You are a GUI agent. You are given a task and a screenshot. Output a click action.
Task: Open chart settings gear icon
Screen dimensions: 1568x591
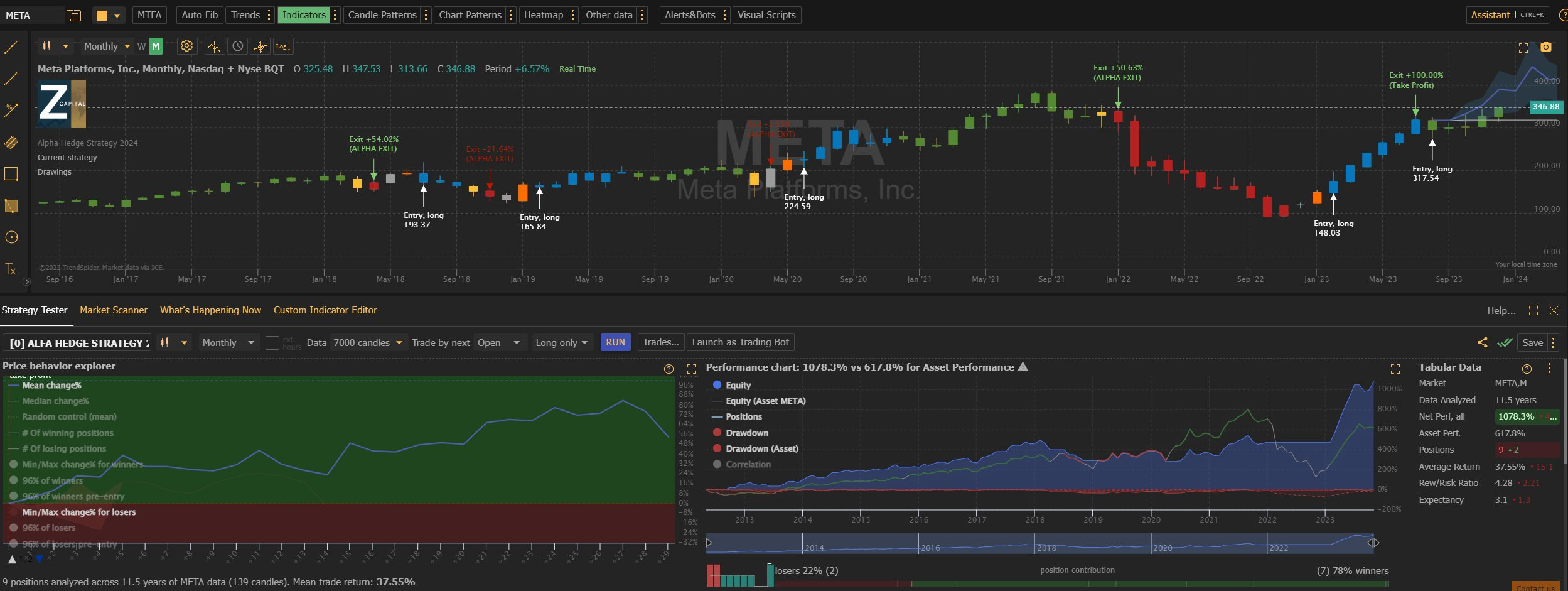click(186, 46)
